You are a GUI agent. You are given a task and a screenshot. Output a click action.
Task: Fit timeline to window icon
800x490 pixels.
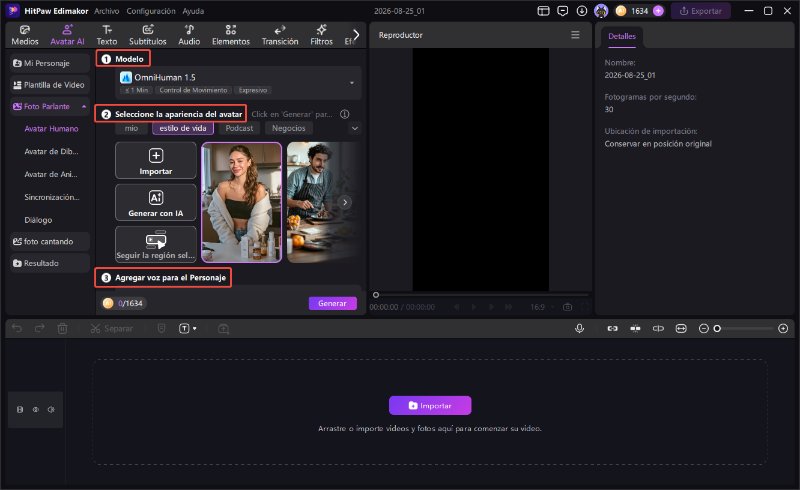pyautogui.click(x=681, y=328)
